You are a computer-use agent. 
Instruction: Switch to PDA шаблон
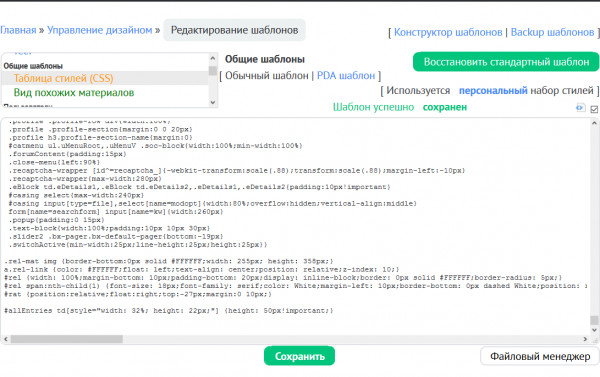(x=346, y=76)
